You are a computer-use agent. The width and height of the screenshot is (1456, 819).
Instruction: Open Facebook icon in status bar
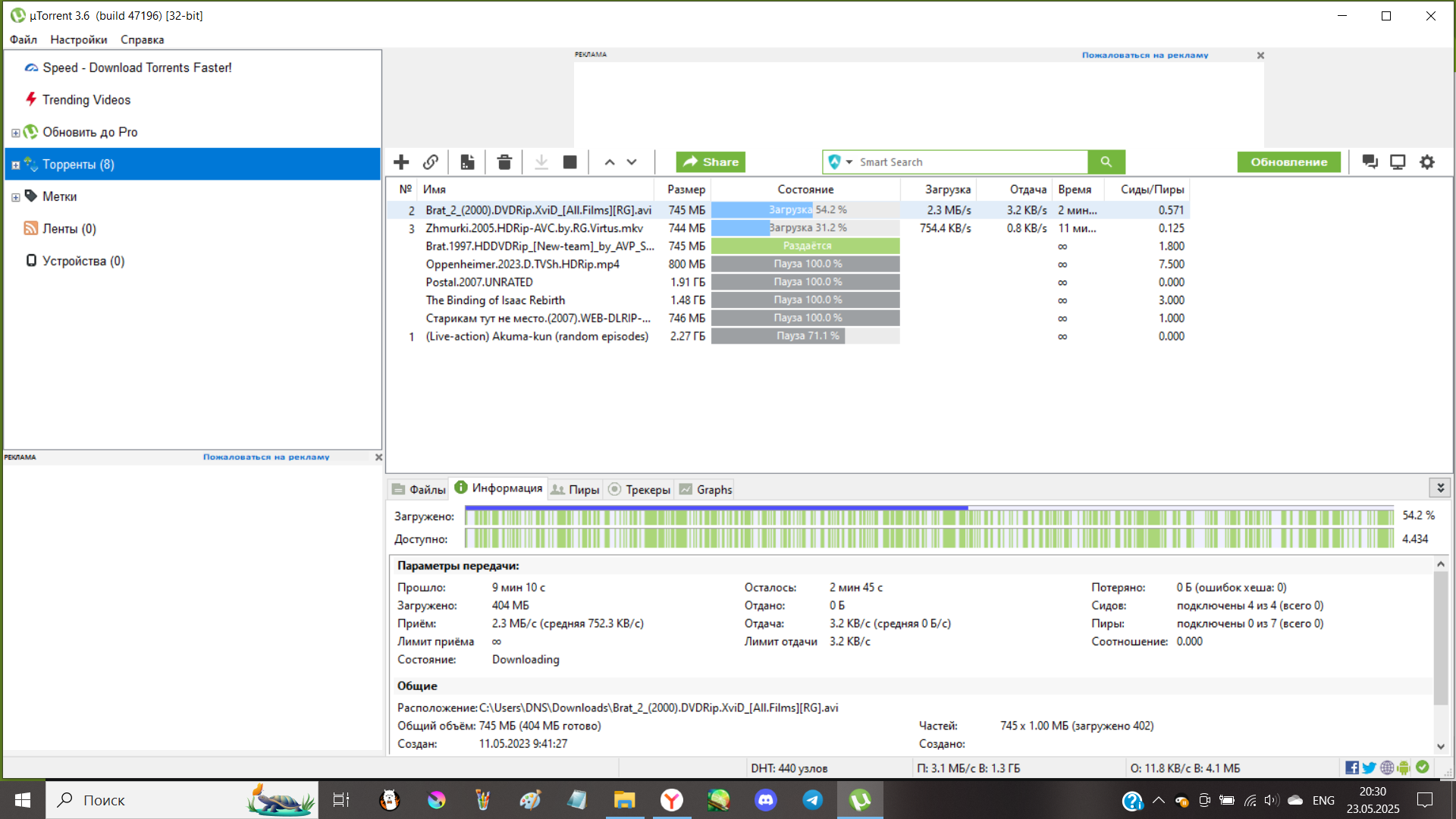tap(1352, 767)
